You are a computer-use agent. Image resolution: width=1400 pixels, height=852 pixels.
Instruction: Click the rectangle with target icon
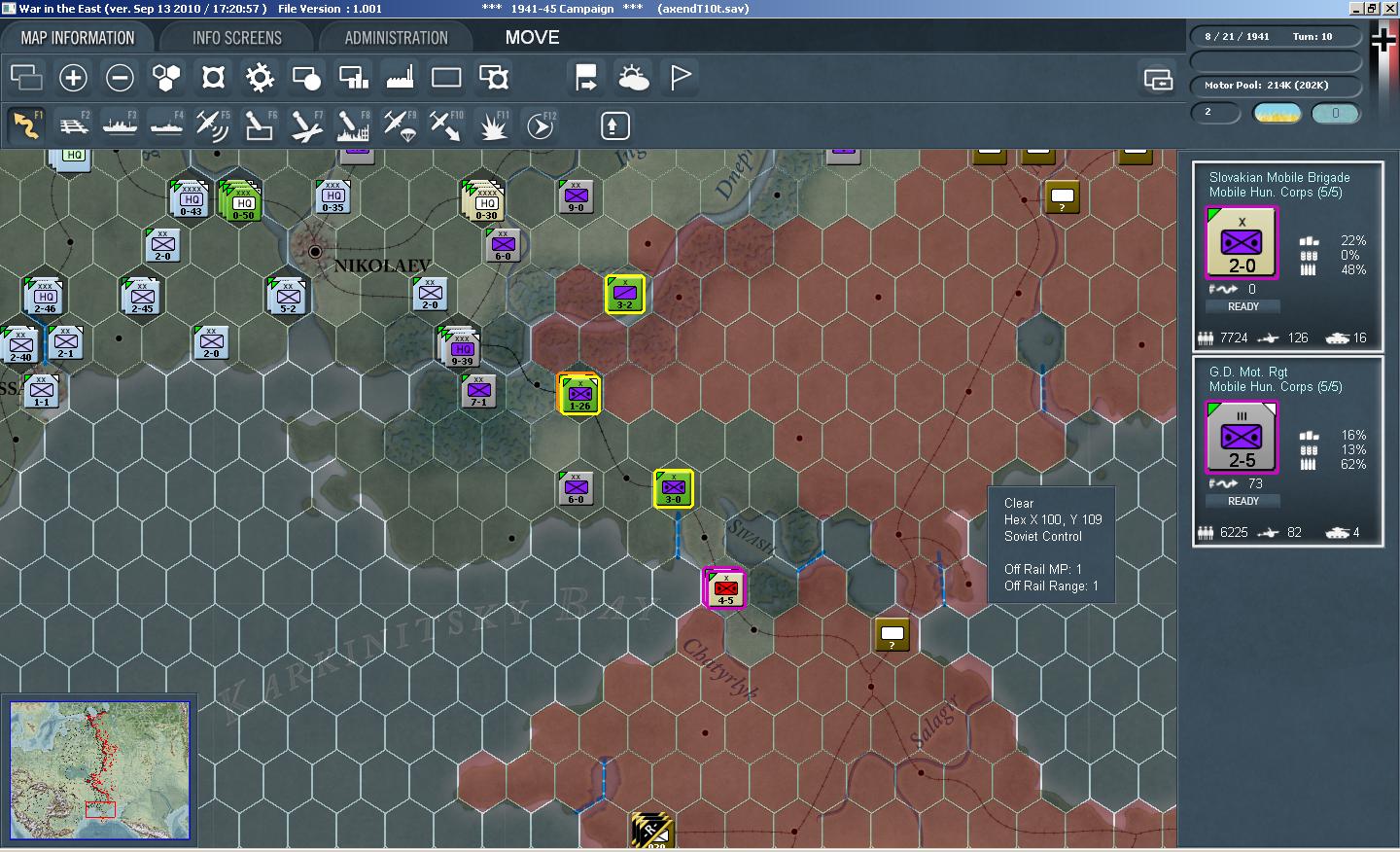493,77
